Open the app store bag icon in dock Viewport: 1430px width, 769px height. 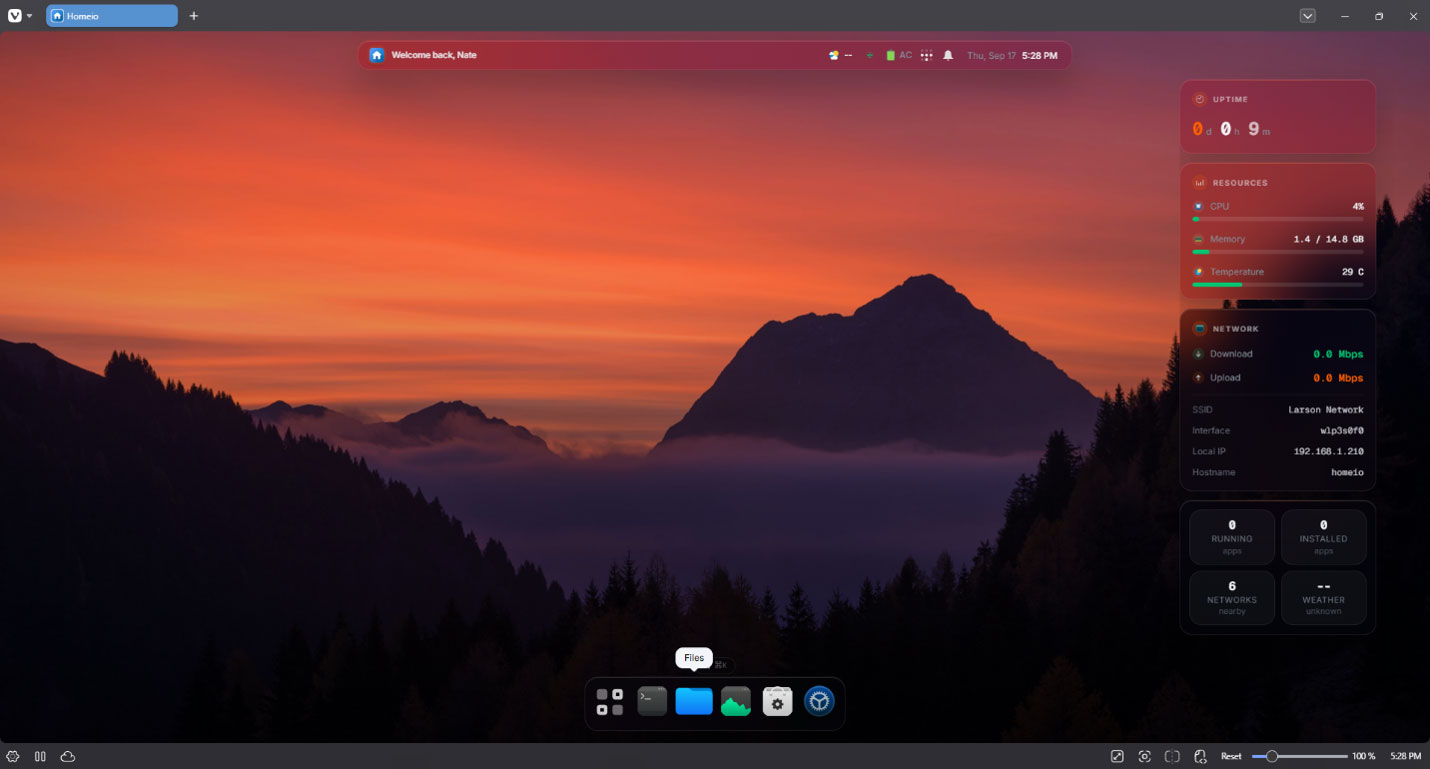pos(777,702)
